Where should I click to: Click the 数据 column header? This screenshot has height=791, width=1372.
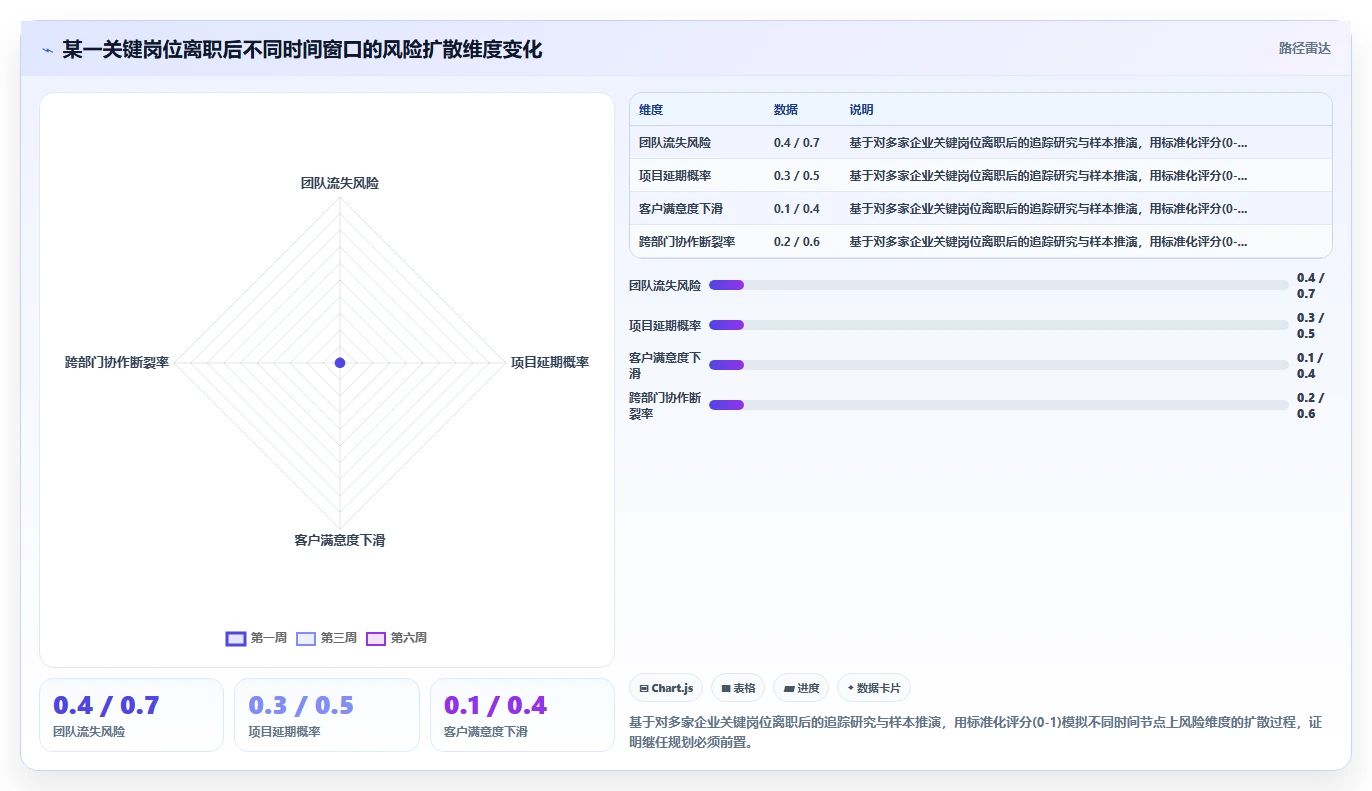coord(786,110)
